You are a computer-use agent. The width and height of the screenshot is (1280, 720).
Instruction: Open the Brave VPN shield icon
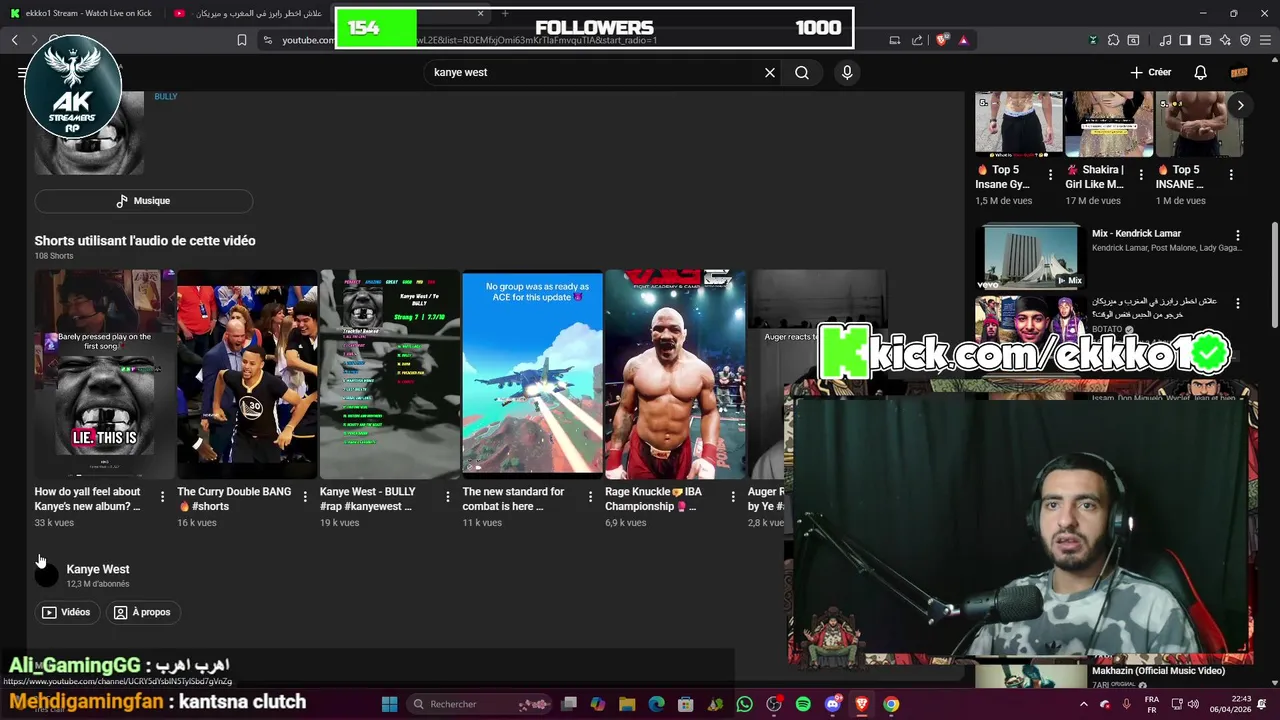coord(1245,40)
